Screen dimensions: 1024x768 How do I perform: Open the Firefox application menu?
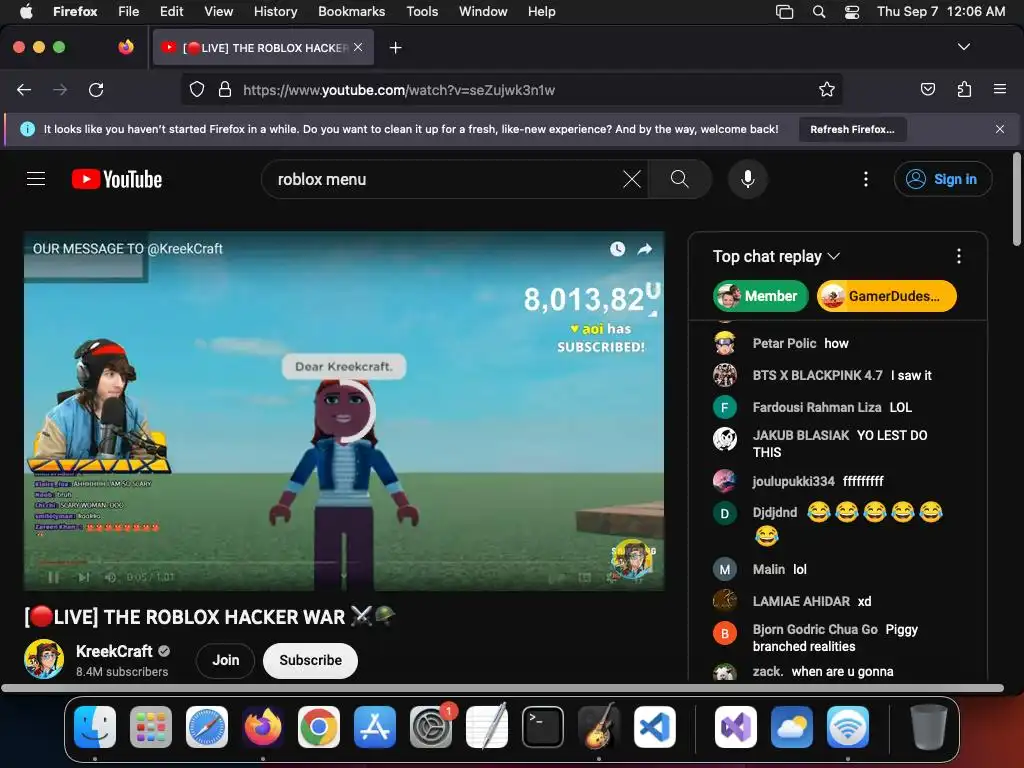(x=1000, y=89)
